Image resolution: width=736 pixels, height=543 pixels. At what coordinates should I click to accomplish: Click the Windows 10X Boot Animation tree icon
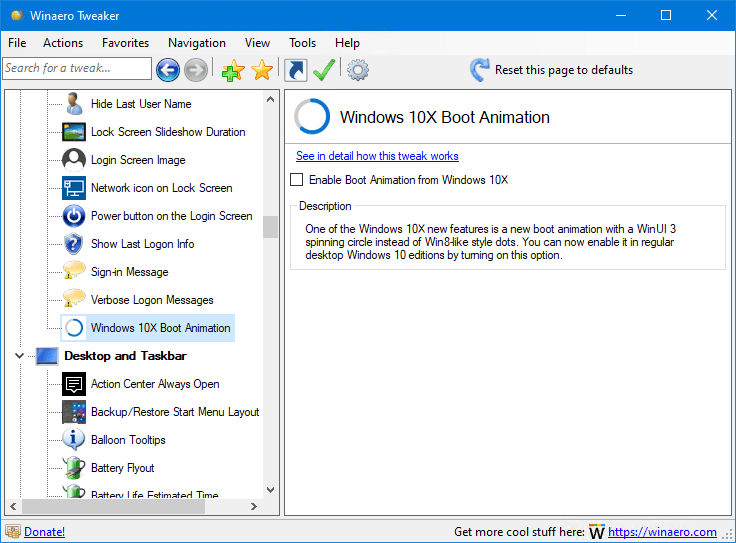74,328
